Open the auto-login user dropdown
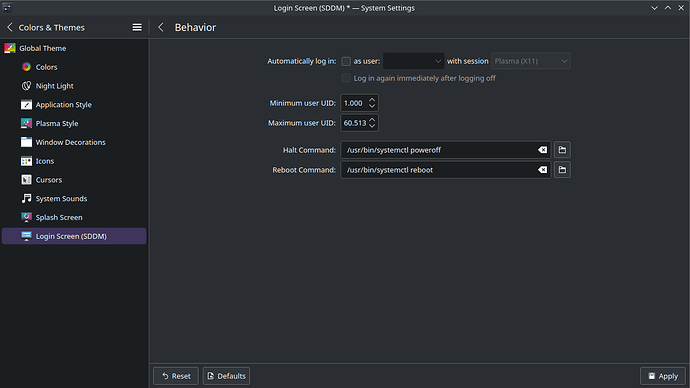The height and width of the screenshot is (388, 690). point(413,61)
